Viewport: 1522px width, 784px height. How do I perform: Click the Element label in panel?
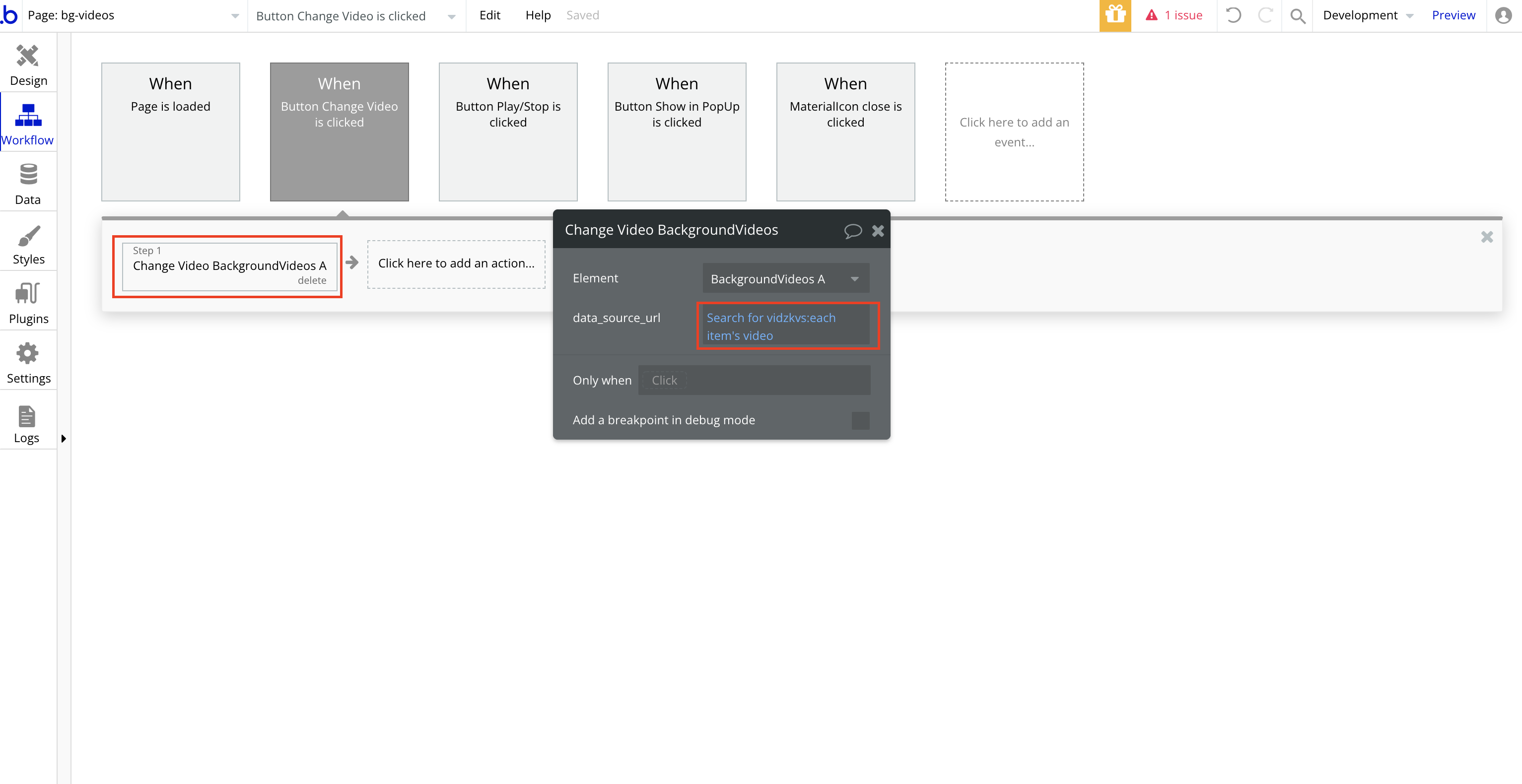coord(595,278)
